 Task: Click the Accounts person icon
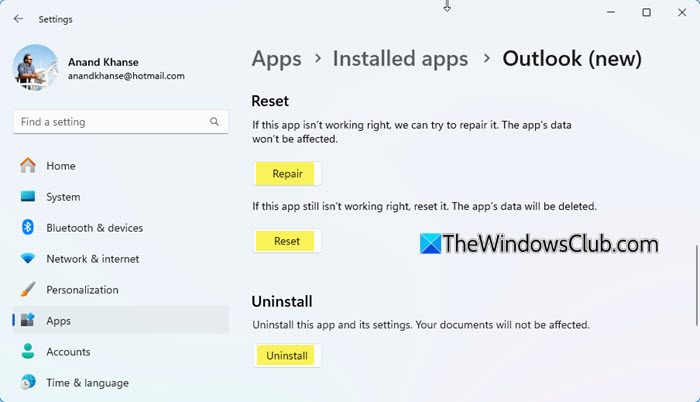(x=28, y=352)
